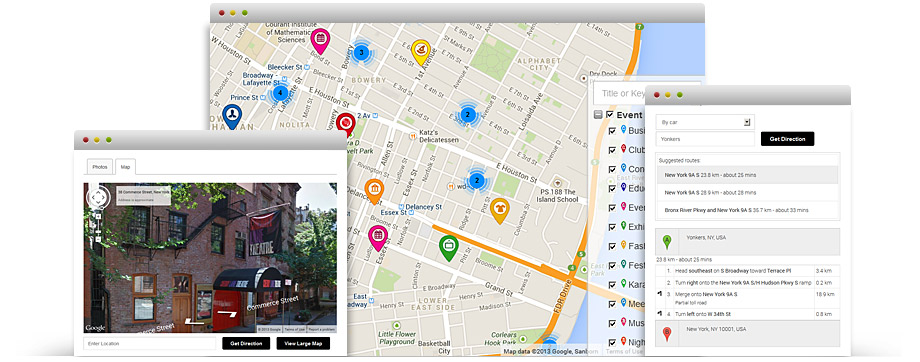Click the yellow wizard hat pin on 1st Avenue
The height and width of the screenshot is (362, 920).
(x=421, y=52)
